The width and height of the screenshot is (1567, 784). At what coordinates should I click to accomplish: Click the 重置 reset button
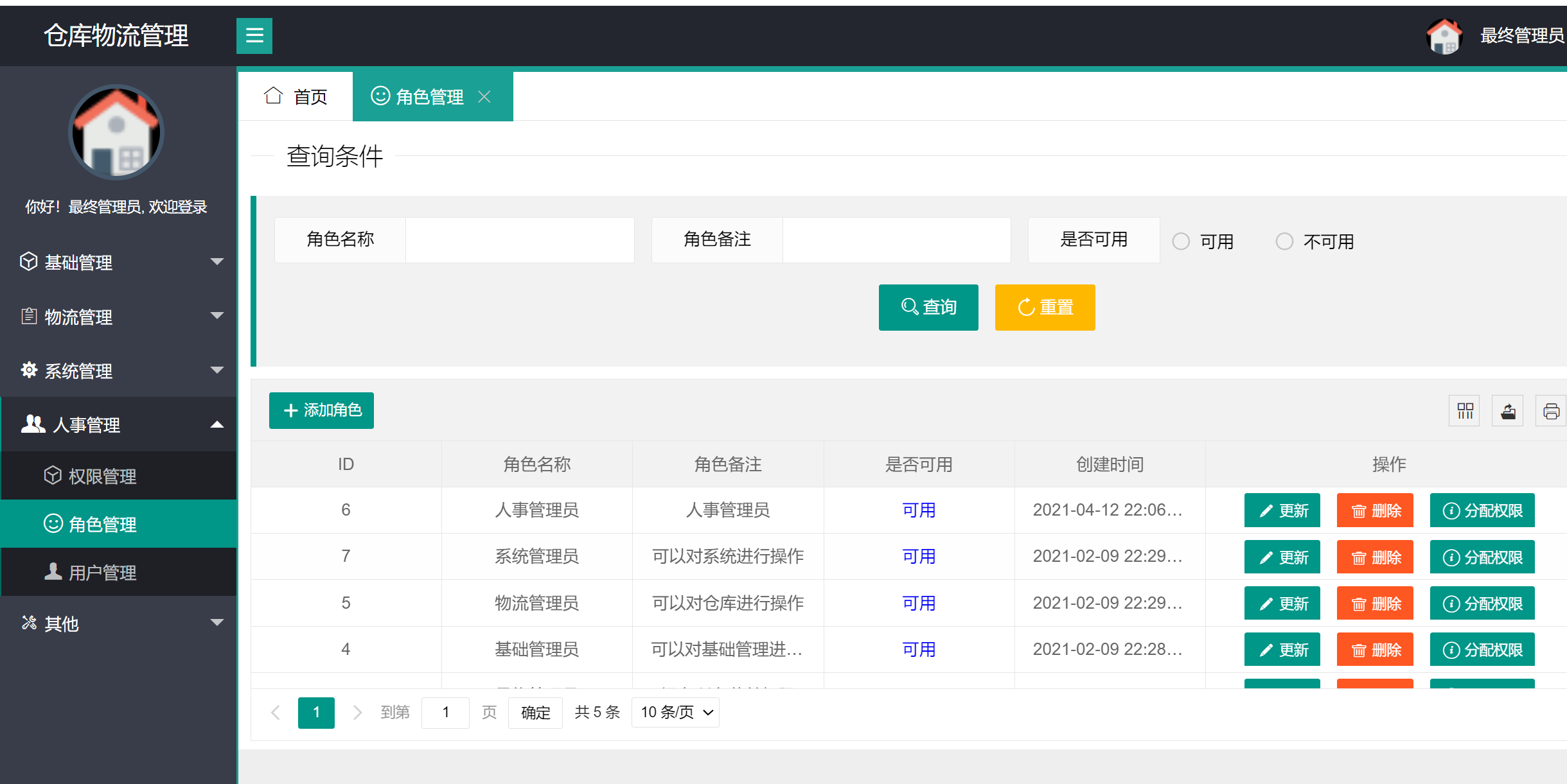(1045, 308)
